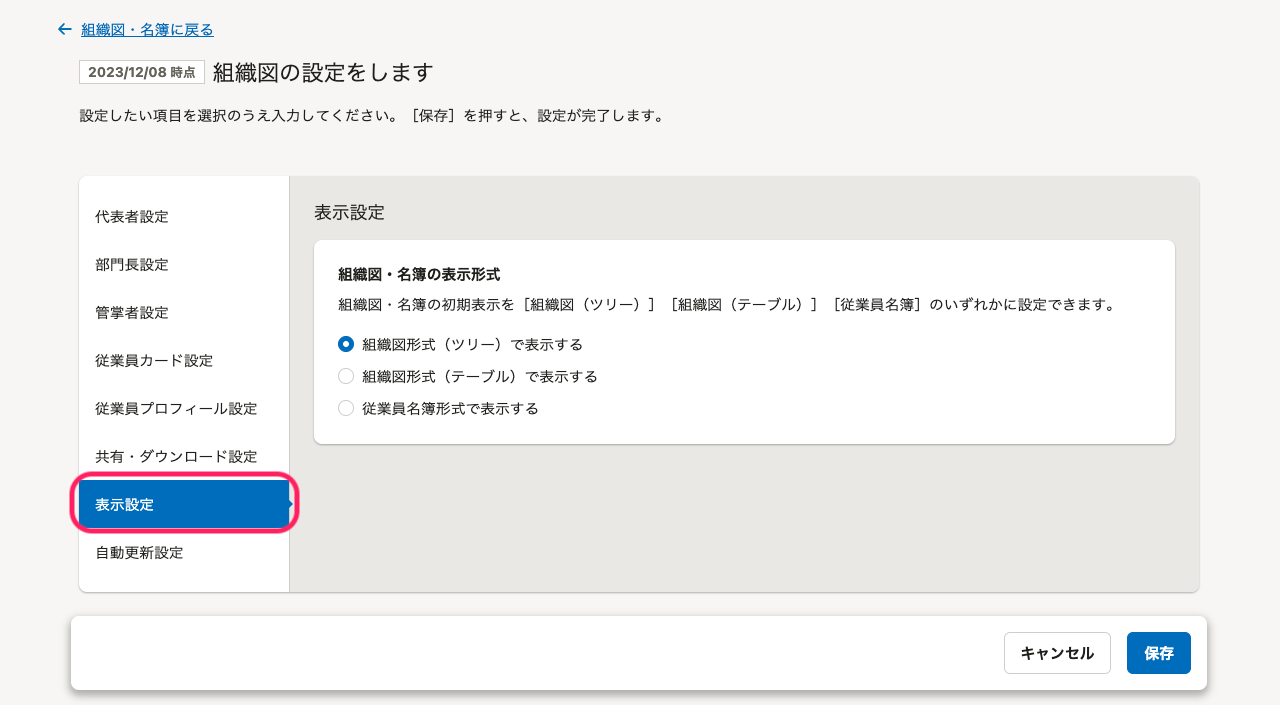This screenshot has height=705, width=1280.
Task: Select the 管掌者設定 menu item
Action: pyautogui.click(x=132, y=313)
